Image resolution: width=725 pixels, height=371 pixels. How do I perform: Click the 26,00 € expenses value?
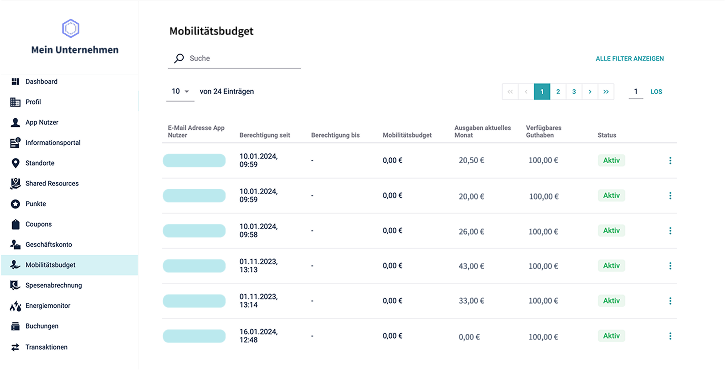(471, 231)
